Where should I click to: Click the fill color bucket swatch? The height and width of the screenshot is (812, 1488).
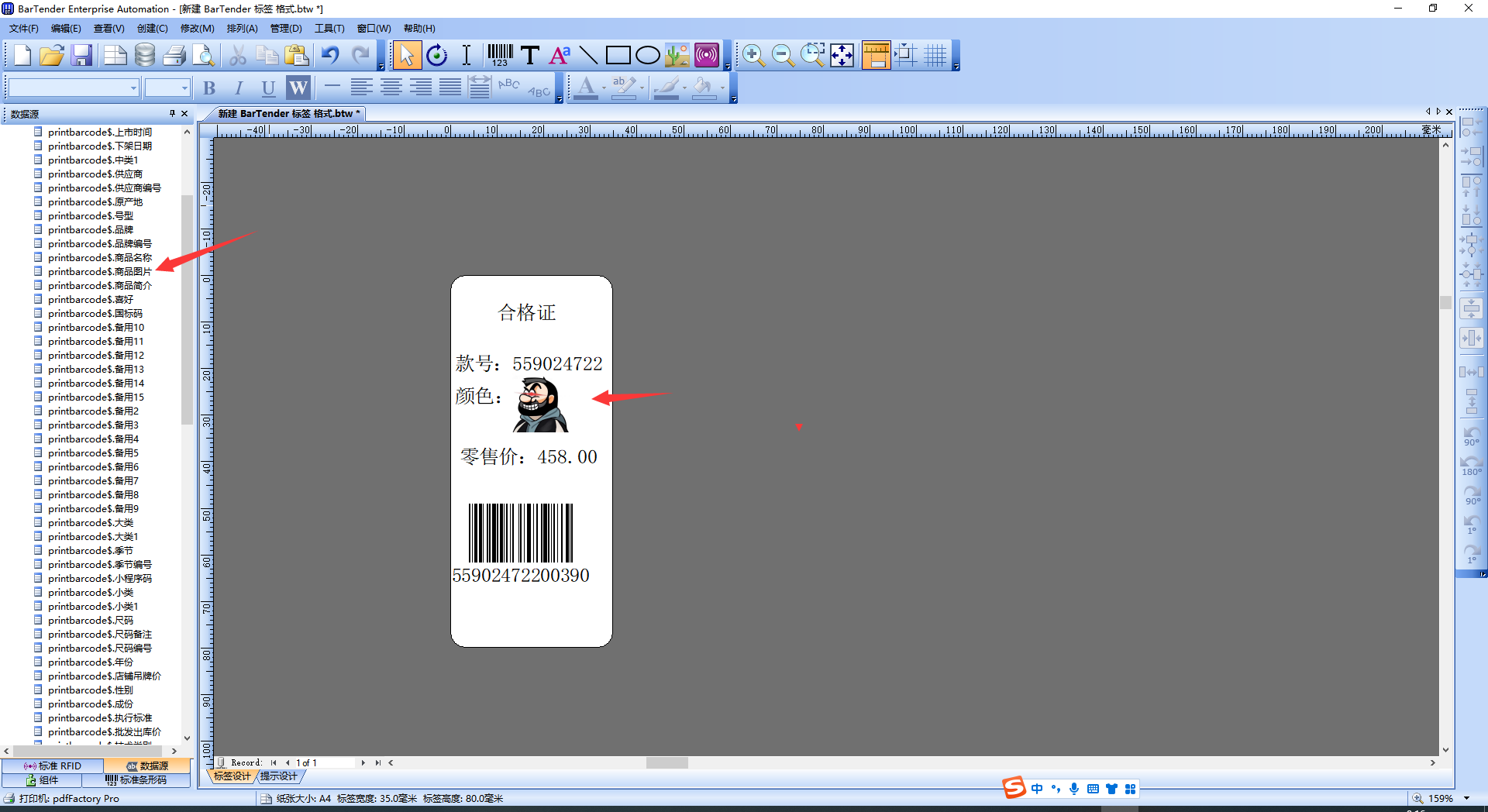(x=703, y=88)
